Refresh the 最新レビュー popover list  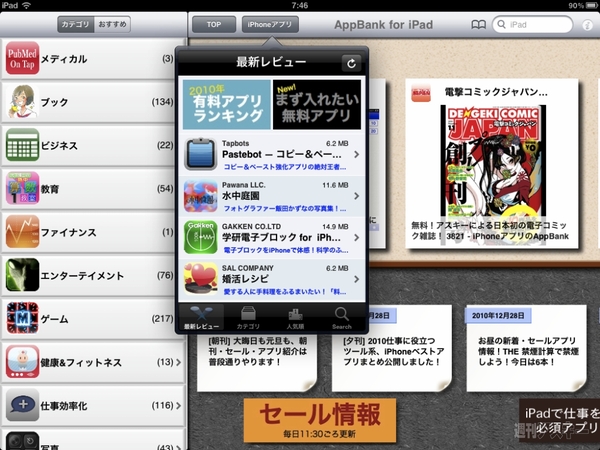[351, 63]
